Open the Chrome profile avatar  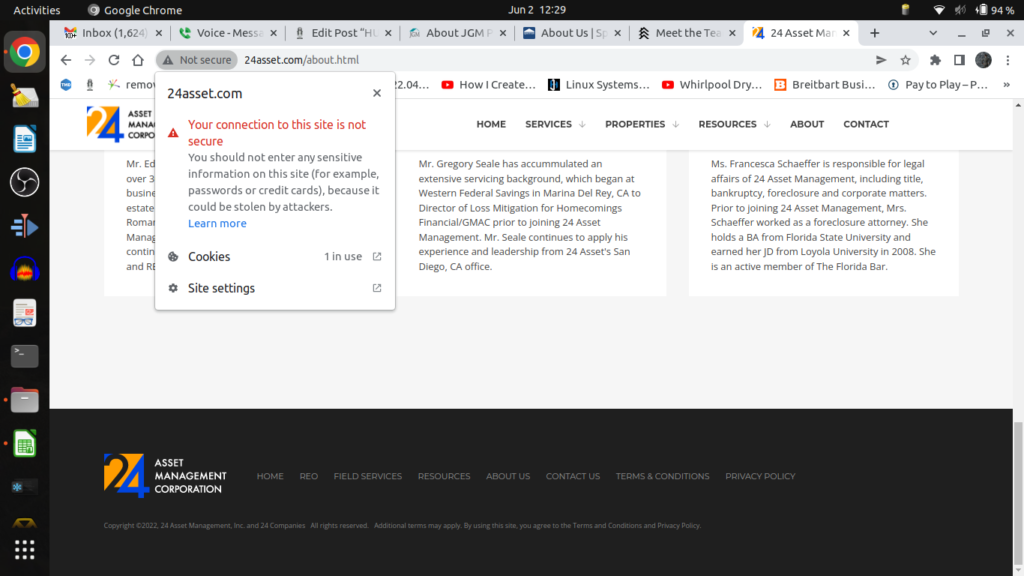point(984,60)
